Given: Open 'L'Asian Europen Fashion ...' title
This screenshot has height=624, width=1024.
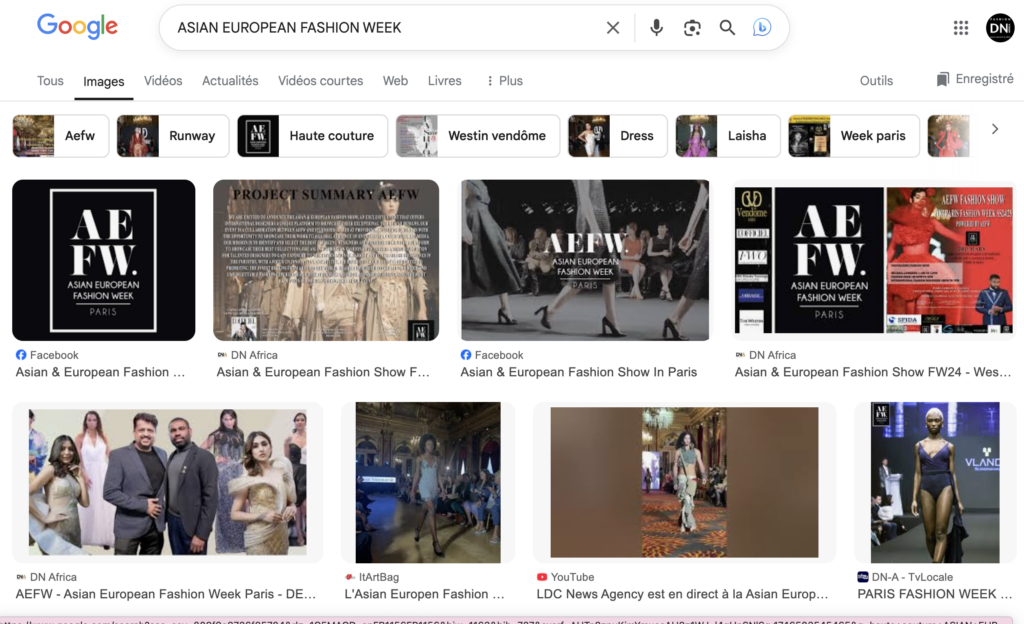Looking at the screenshot, I should (424, 594).
